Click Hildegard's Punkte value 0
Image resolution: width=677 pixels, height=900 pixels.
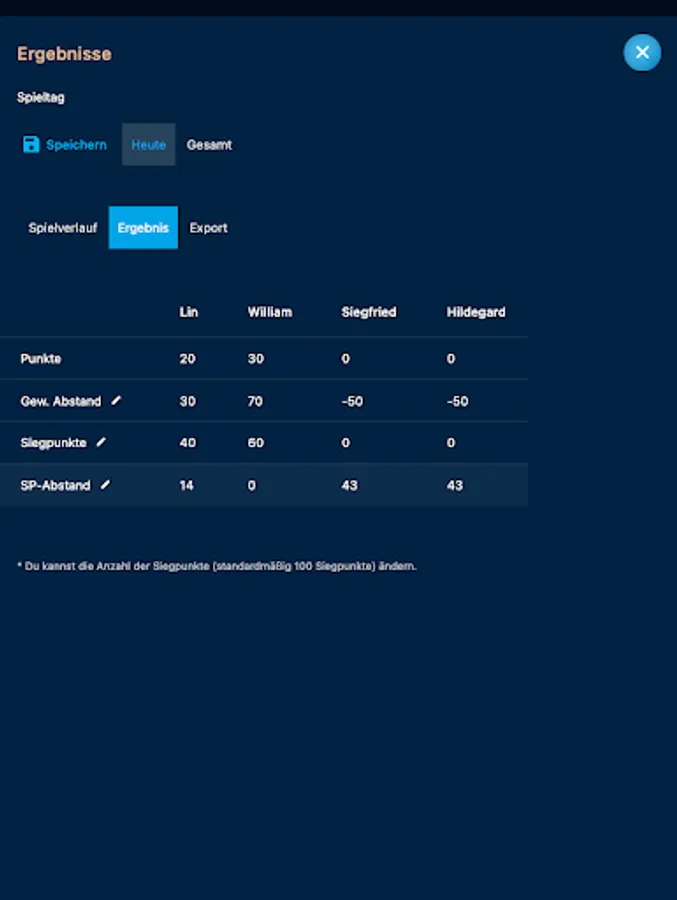click(451, 359)
